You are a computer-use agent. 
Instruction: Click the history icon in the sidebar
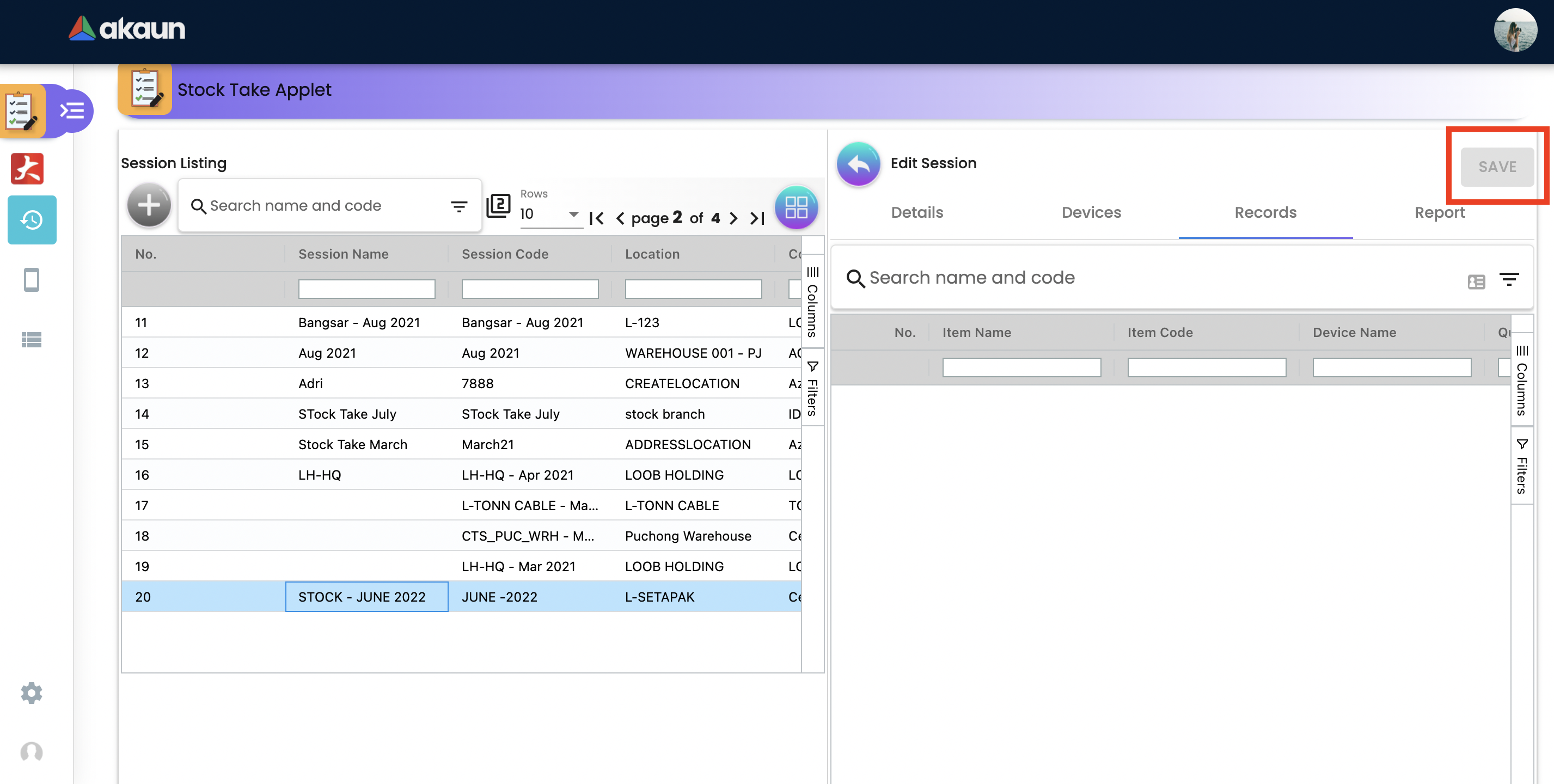(32, 220)
